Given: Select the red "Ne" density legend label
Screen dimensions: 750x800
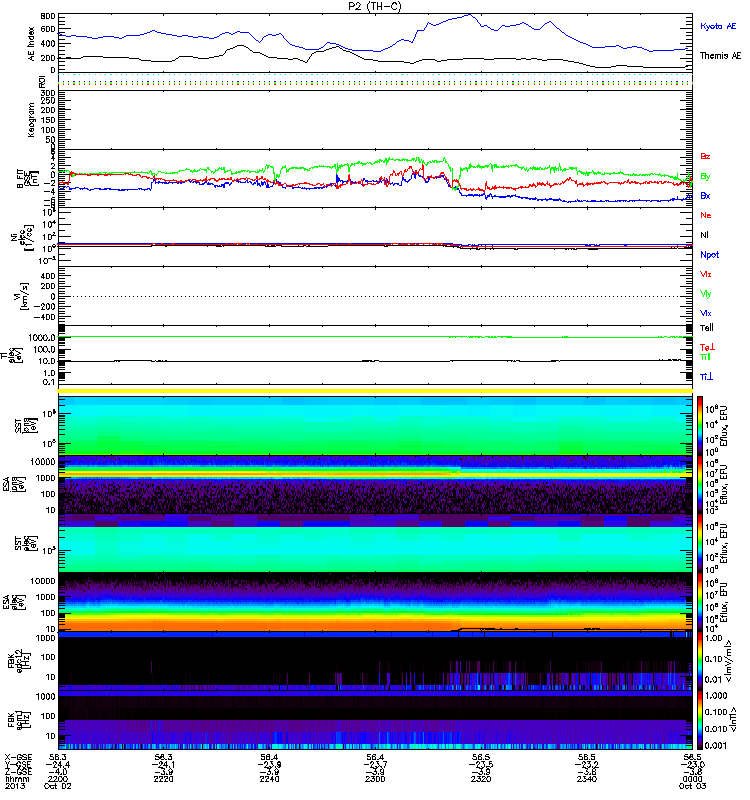Looking at the screenshot, I should pos(706,215).
